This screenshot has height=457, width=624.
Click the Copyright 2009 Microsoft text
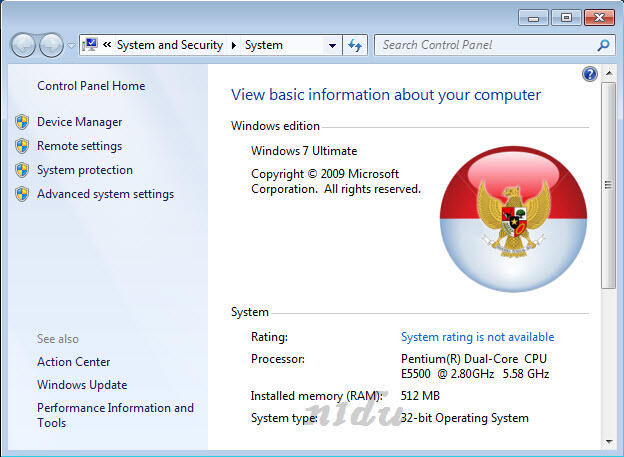pos(336,182)
